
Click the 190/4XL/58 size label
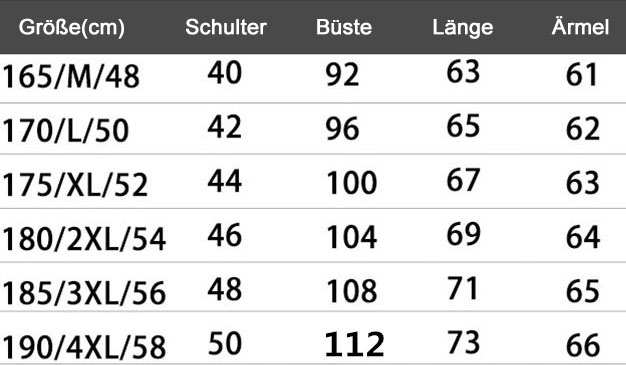tap(84, 347)
